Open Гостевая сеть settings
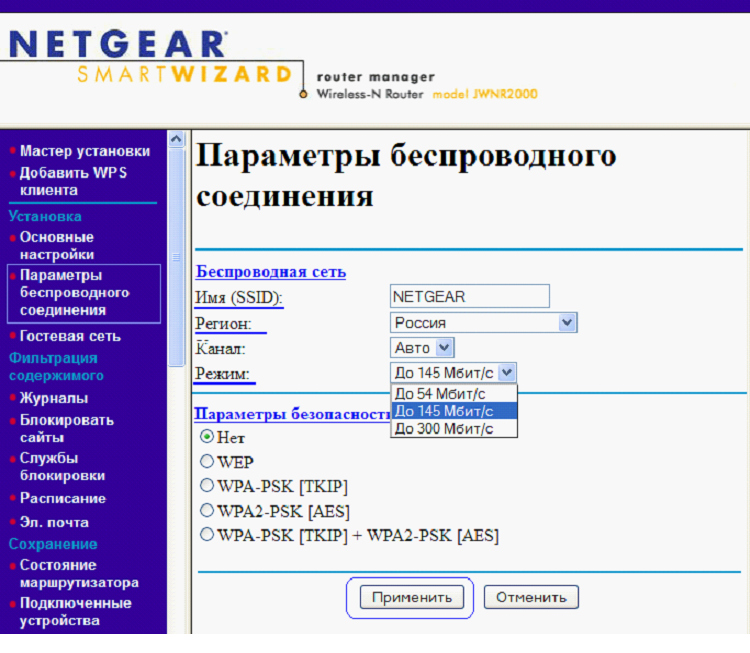This screenshot has width=750, height=653. coord(70,336)
